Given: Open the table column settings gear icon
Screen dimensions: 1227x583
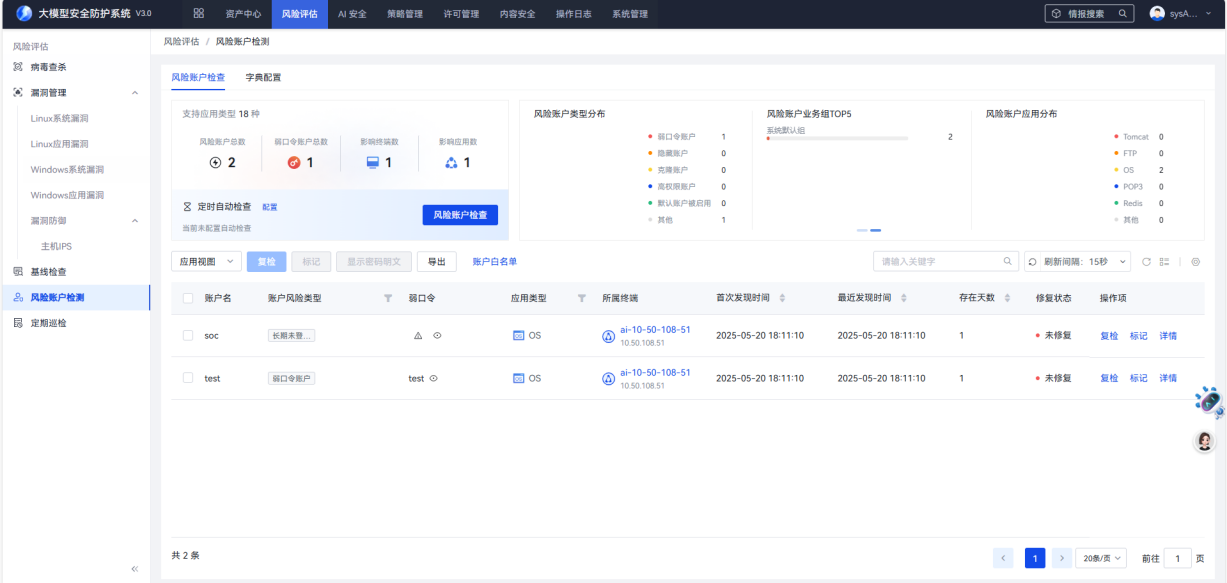Looking at the screenshot, I should tap(1195, 262).
